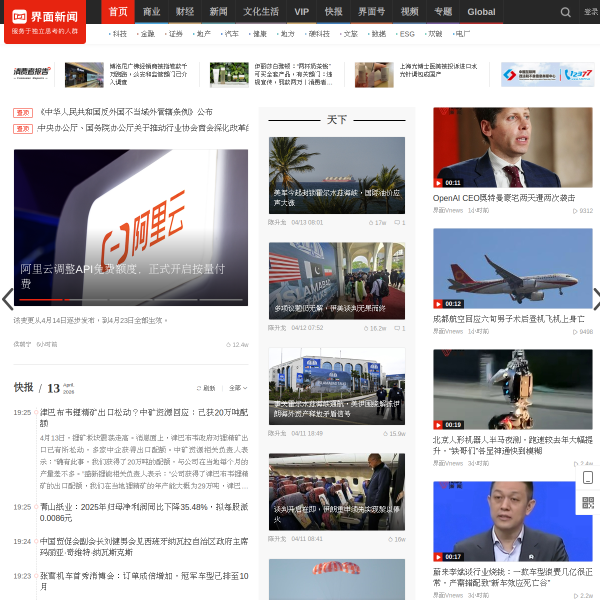Image resolution: width=600 pixels, height=600 pixels.
Task: Open first 要闻 headline about 中华人民共和国 regulation
Action: 126,112
